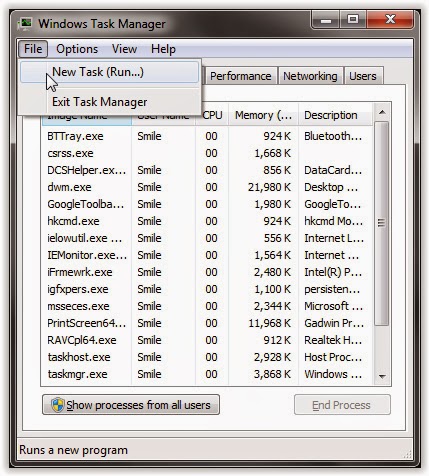Image resolution: width=429 pixels, height=476 pixels.
Task: Sort processes by CPU column header
Action: coord(212,115)
